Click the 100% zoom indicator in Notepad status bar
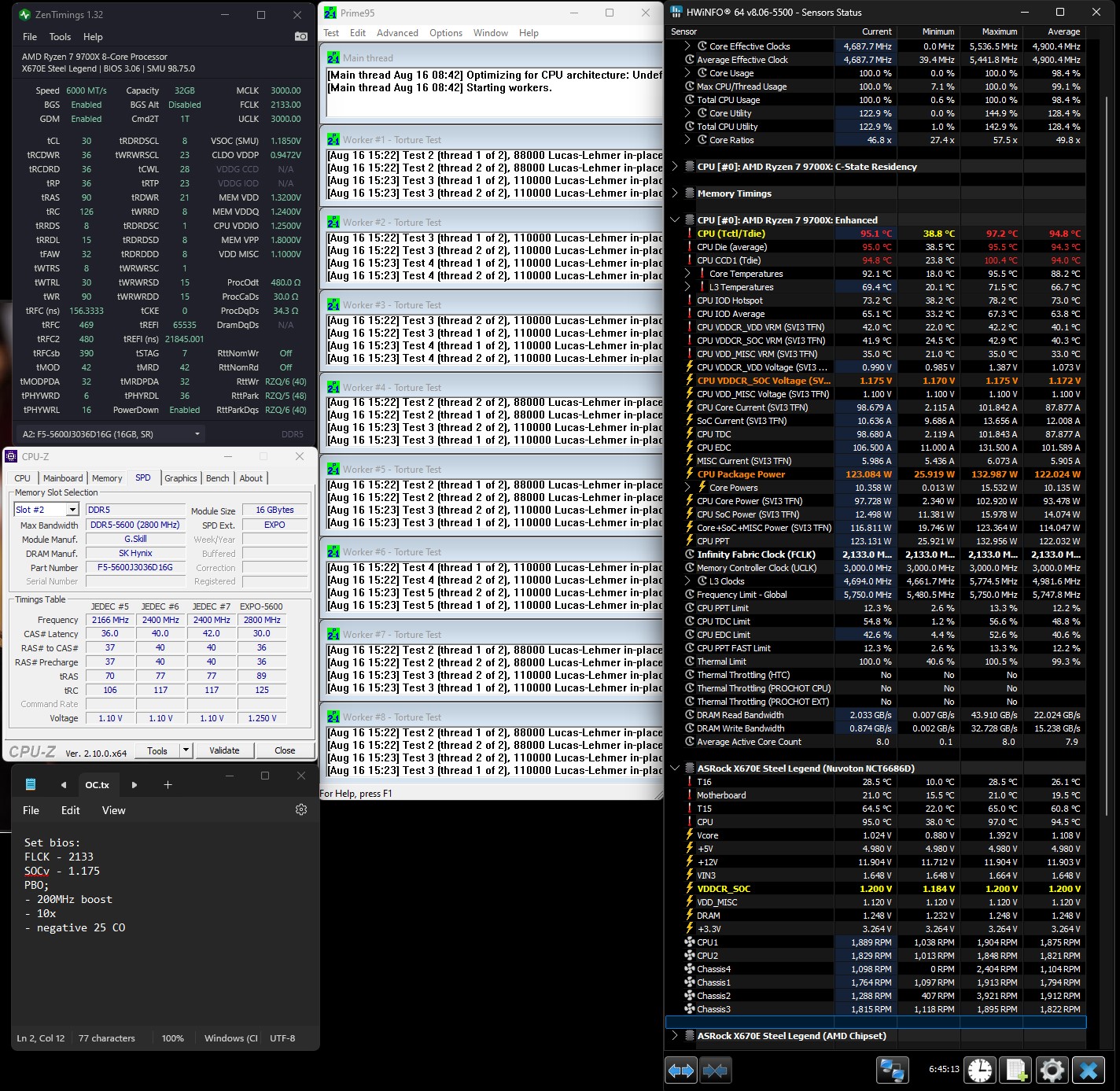Screen dimensions: 1120x1091 pyautogui.click(x=173, y=1038)
